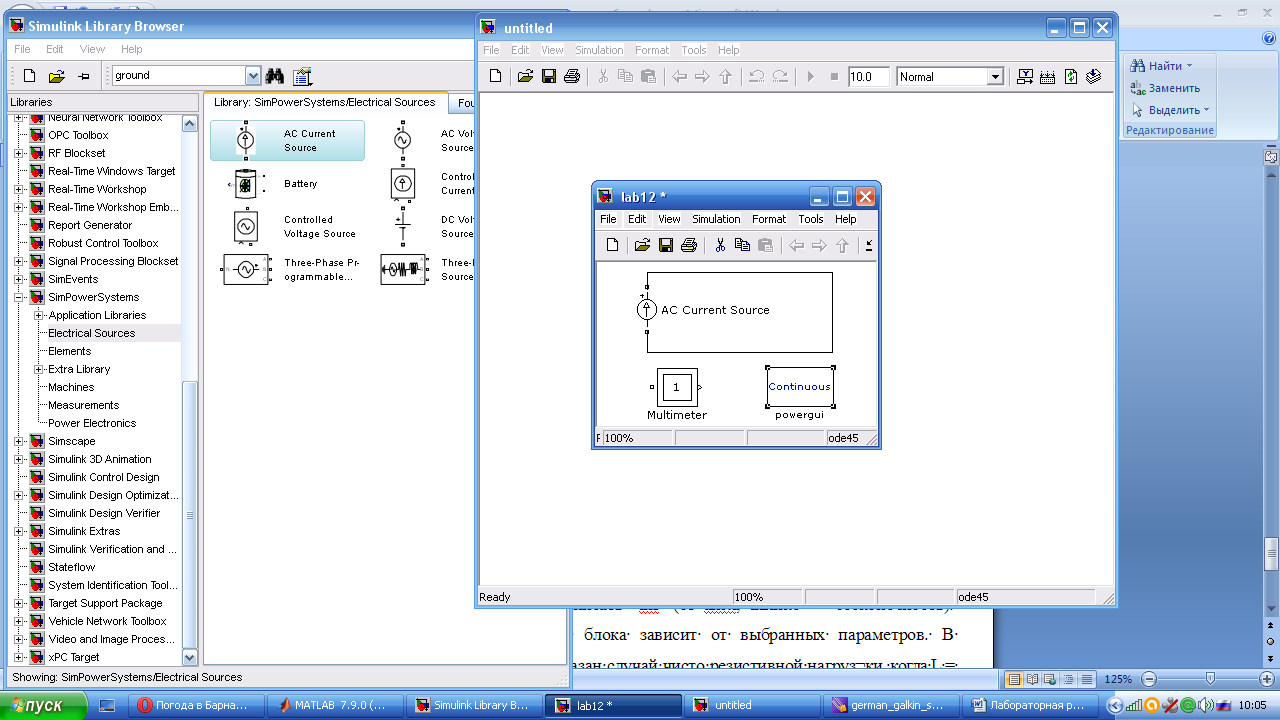Click Open icon in untitled model toolbar

pyautogui.click(x=524, y=76)
